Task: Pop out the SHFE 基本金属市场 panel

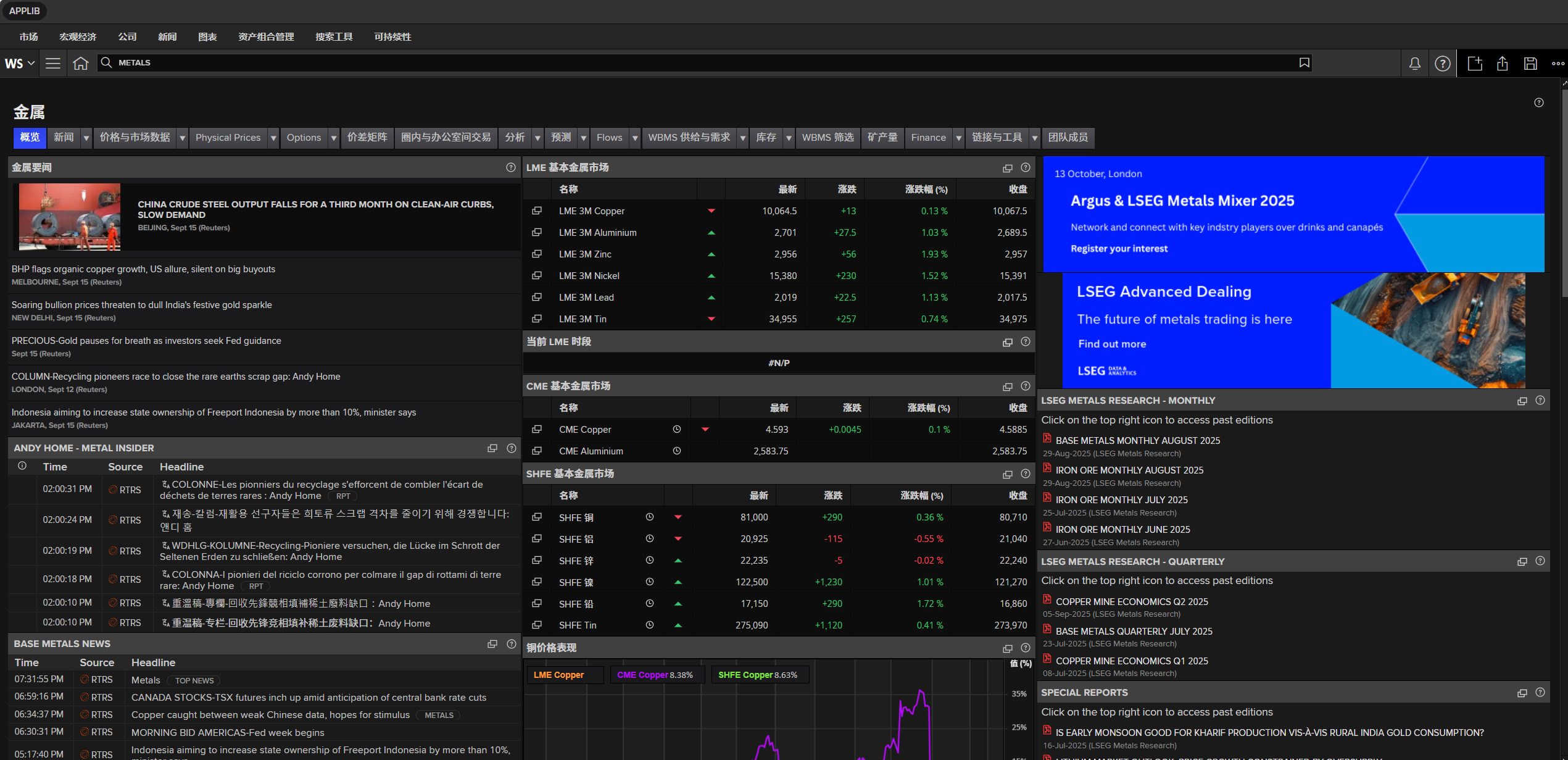Action: point(1007,474)
